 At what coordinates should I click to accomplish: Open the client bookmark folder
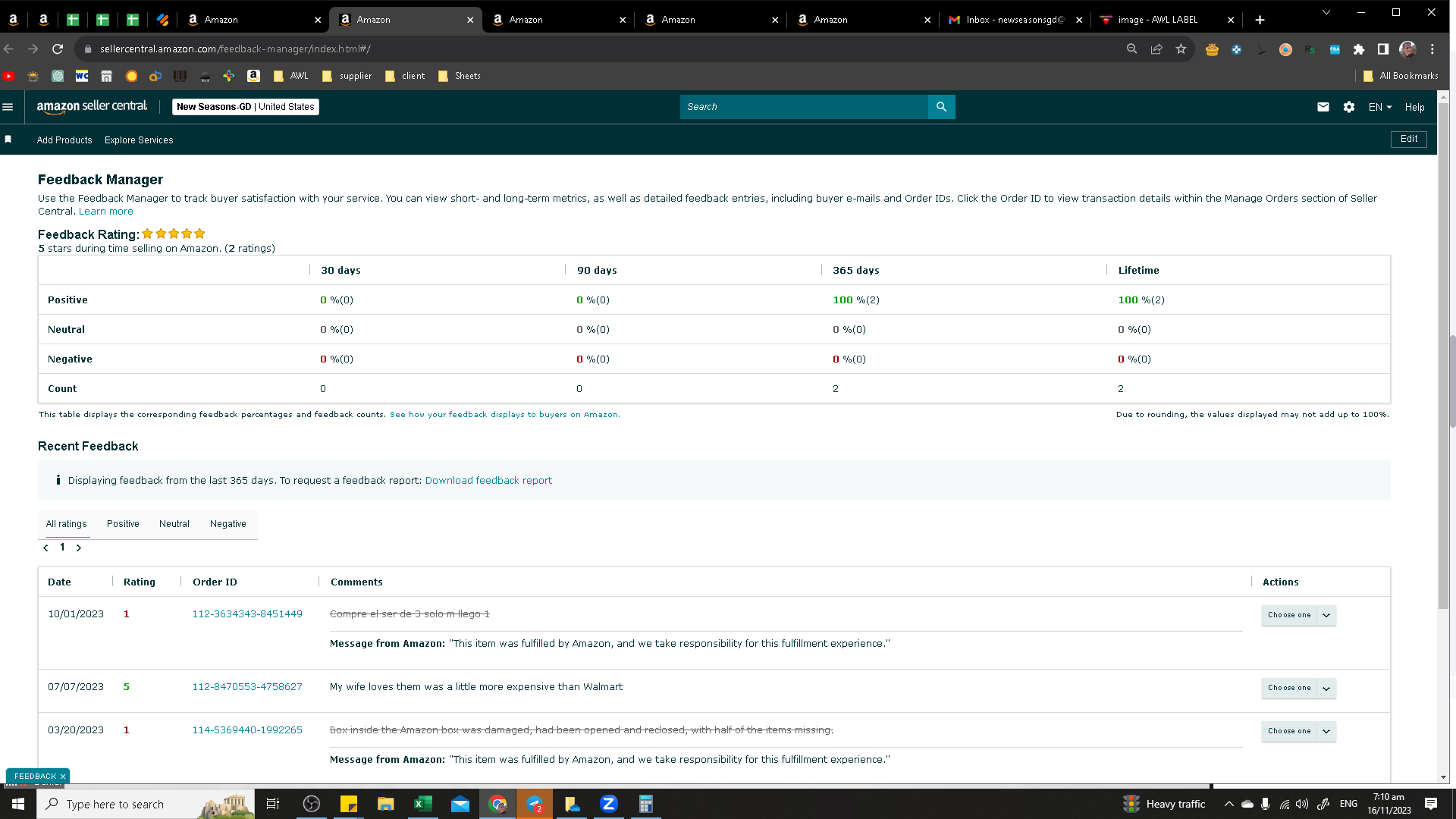tap(405, 76)
